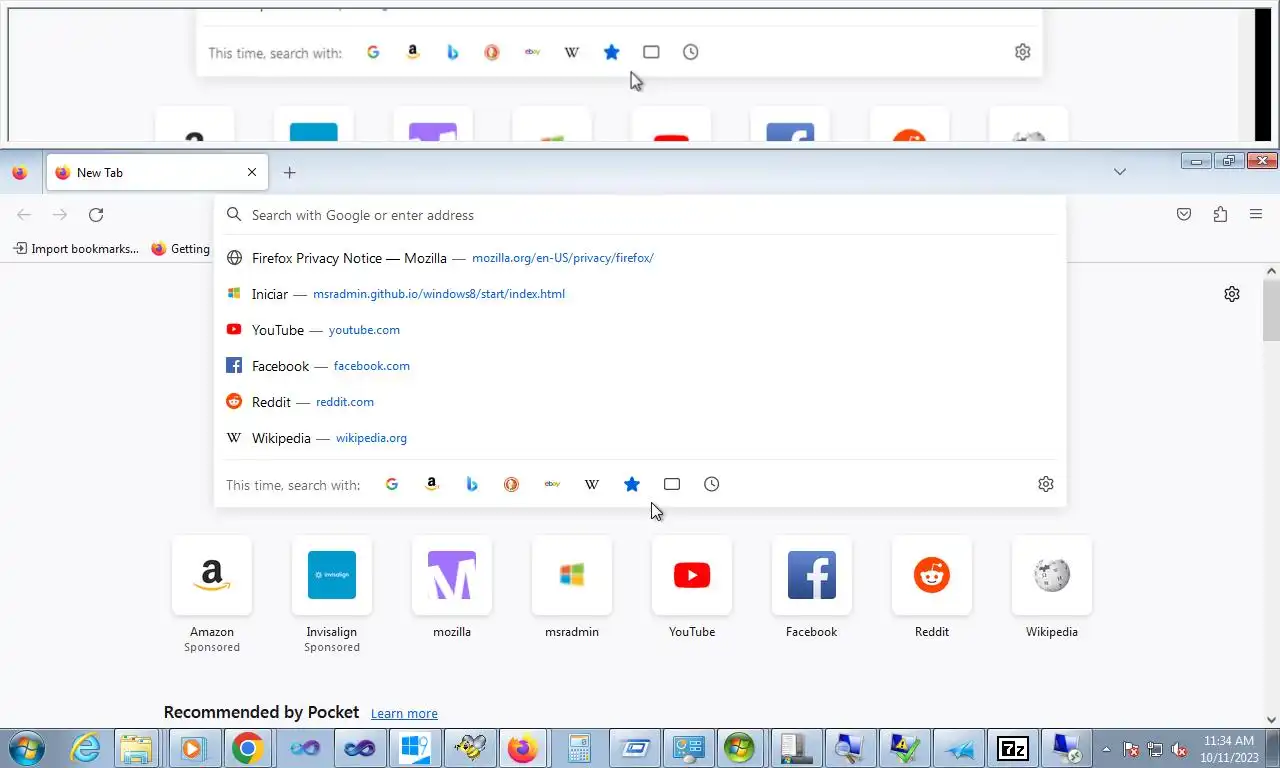The image size is (1280, 768).
Task: Open search settings gear in background window
Action: point(1022,52)
